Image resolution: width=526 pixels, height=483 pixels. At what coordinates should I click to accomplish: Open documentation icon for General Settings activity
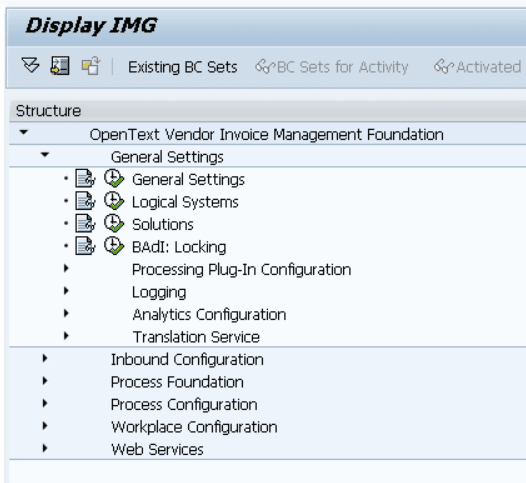[85, 178]
